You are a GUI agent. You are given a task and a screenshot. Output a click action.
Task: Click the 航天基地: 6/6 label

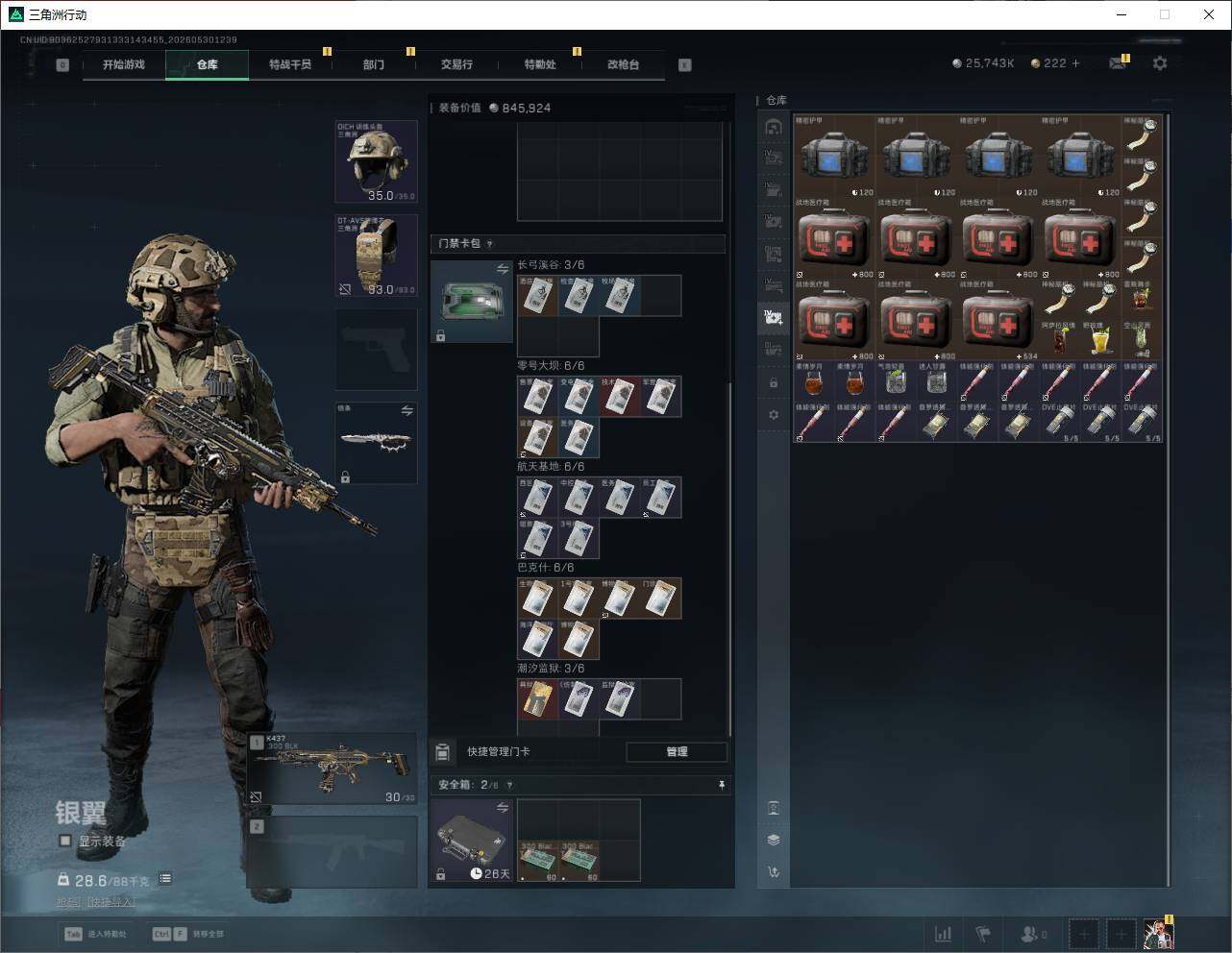[551, 467]
